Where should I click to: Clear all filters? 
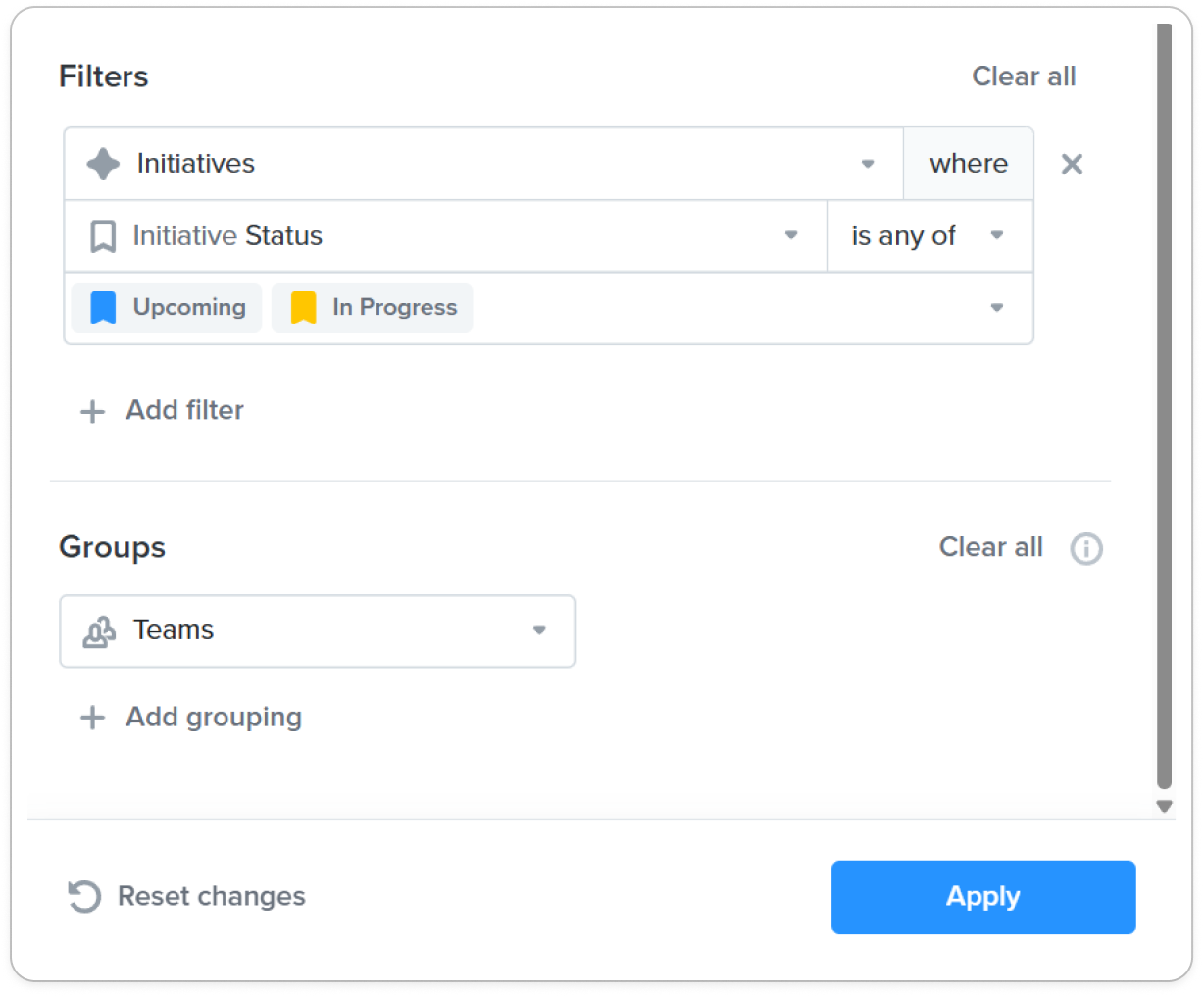tap(1024, 76)
